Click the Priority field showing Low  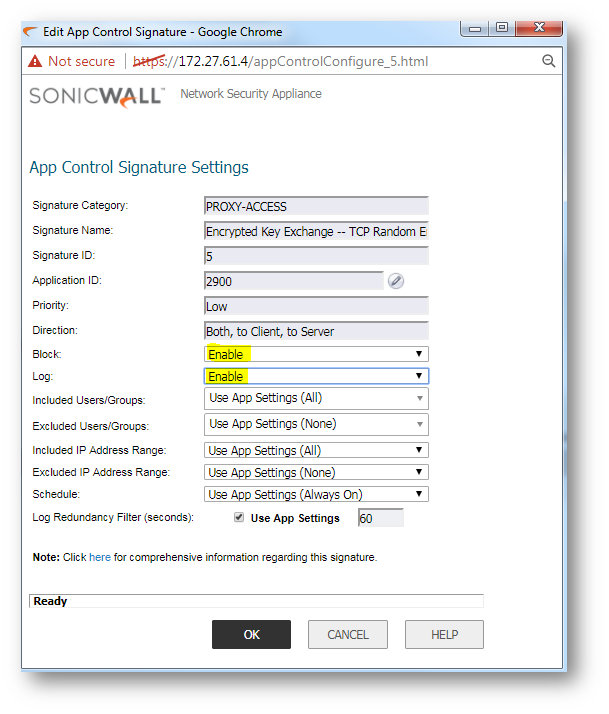316,306
